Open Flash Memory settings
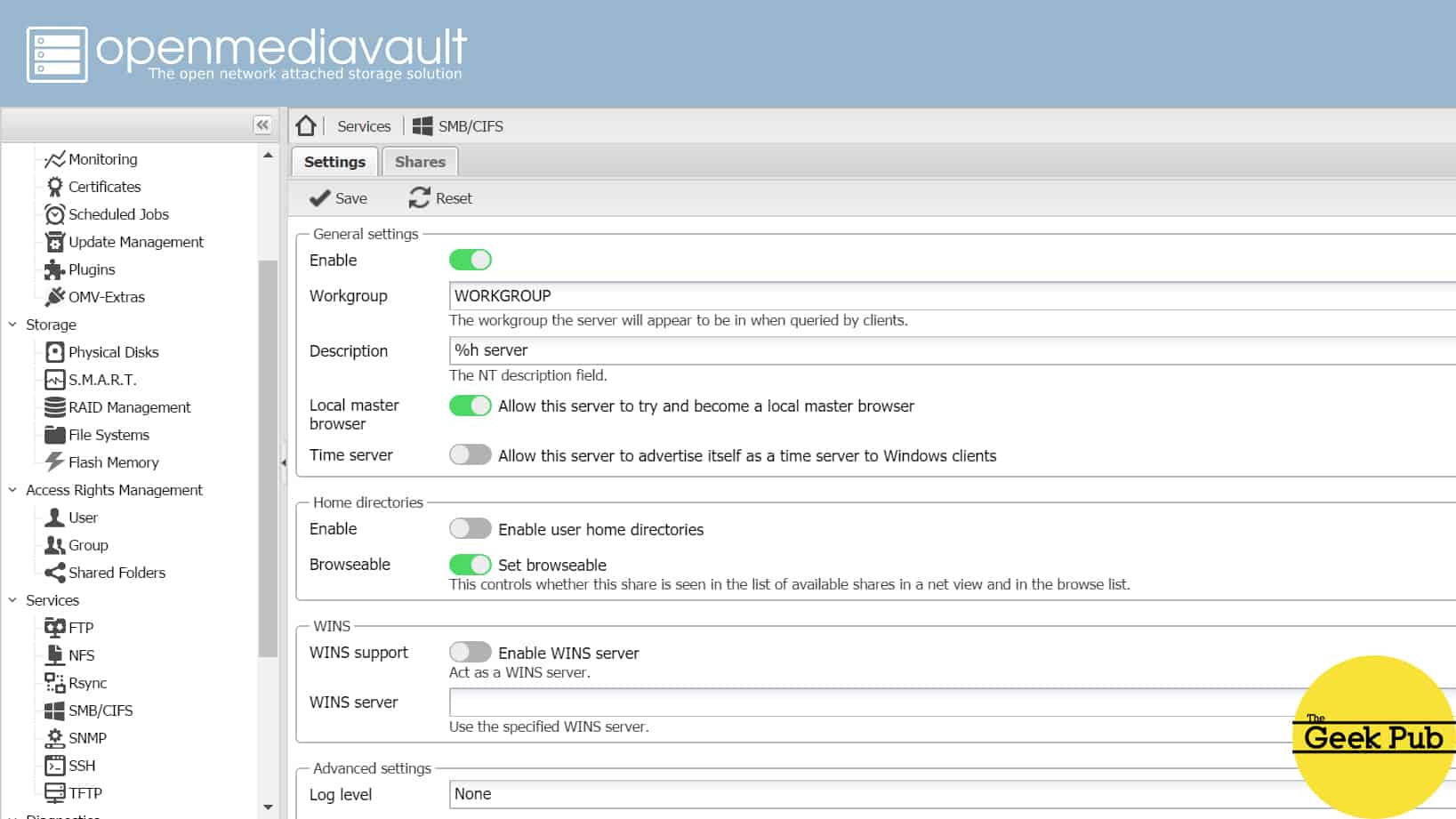 (x=102, y=462)
